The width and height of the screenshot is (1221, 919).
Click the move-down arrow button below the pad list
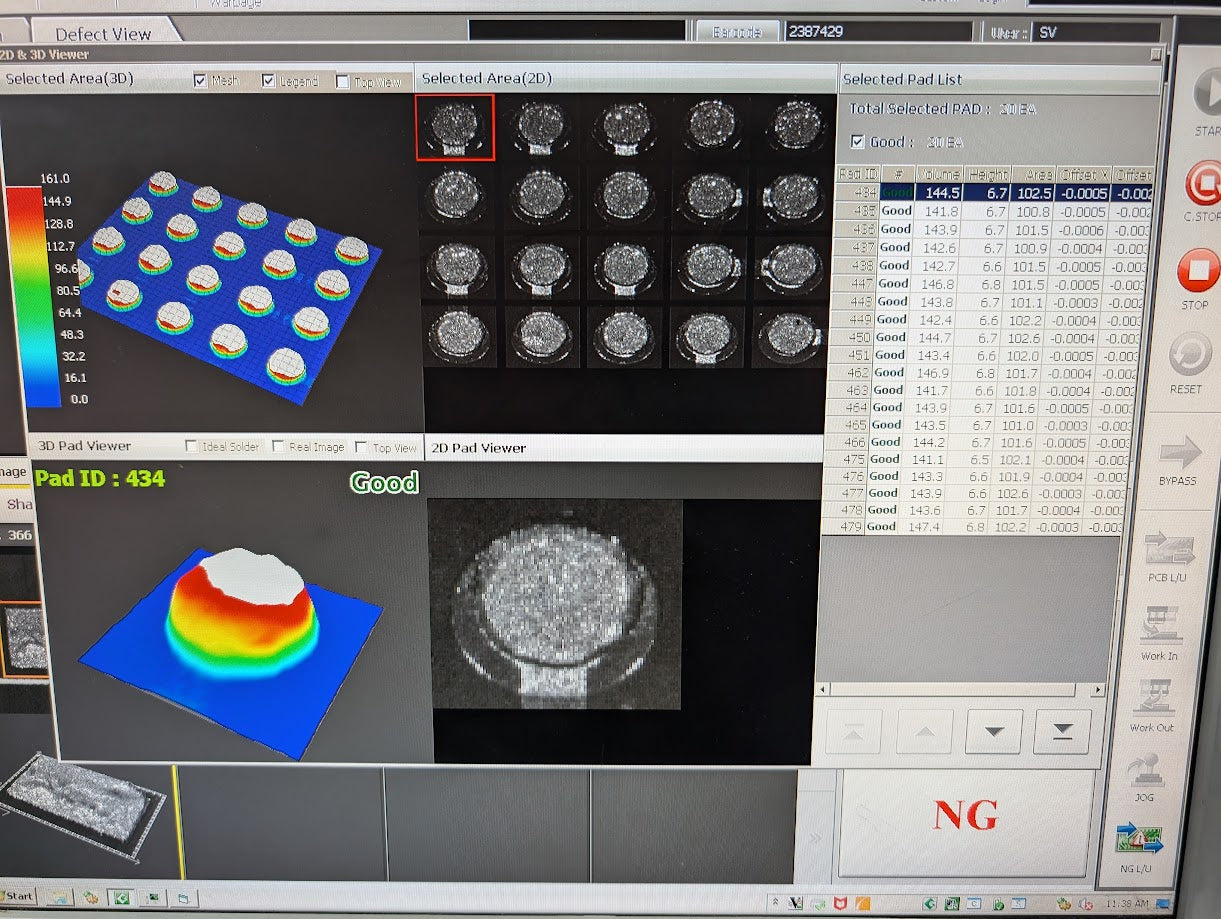click(x=992, y=732)
